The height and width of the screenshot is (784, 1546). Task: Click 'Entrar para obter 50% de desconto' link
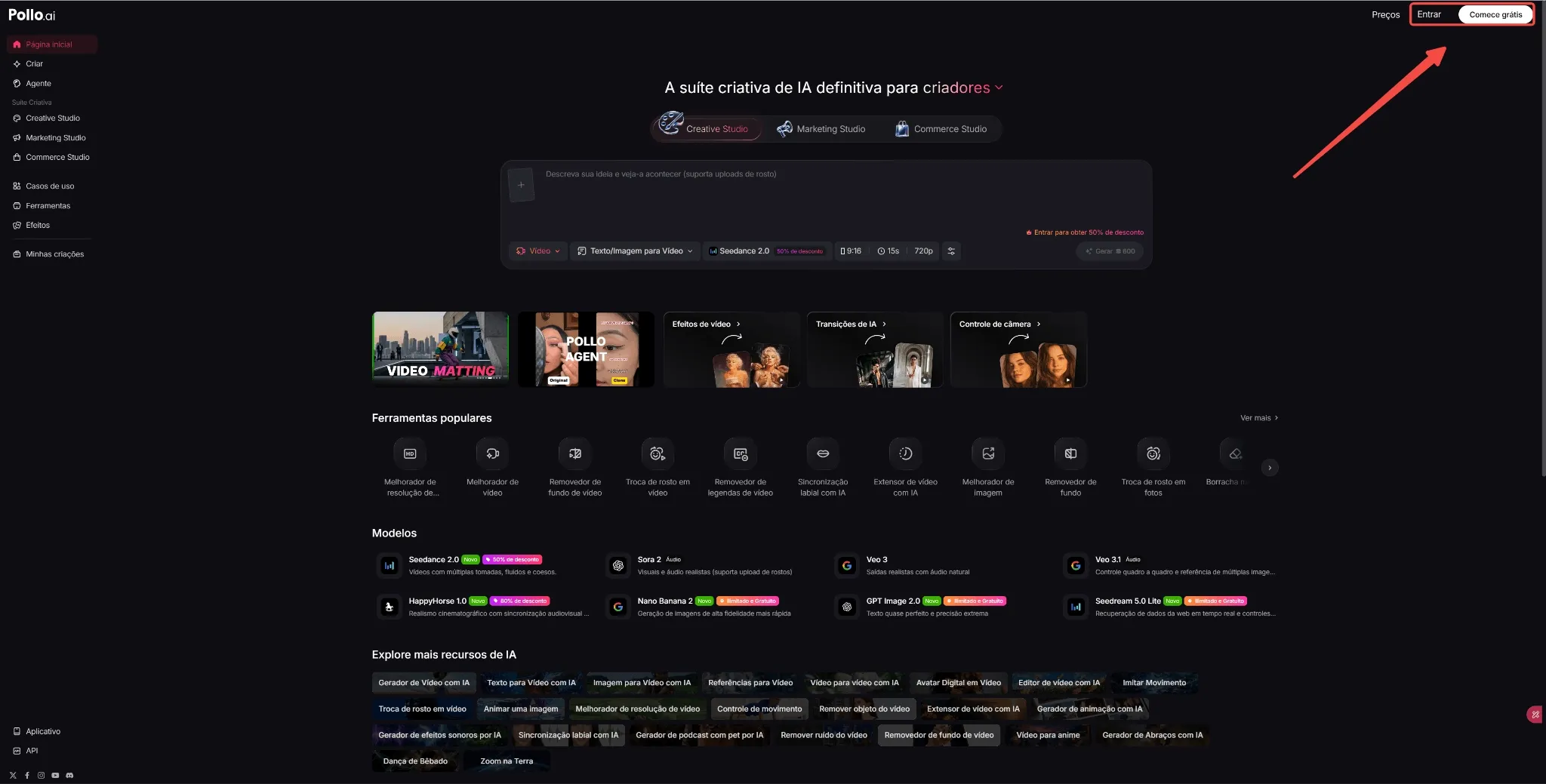1085,232
